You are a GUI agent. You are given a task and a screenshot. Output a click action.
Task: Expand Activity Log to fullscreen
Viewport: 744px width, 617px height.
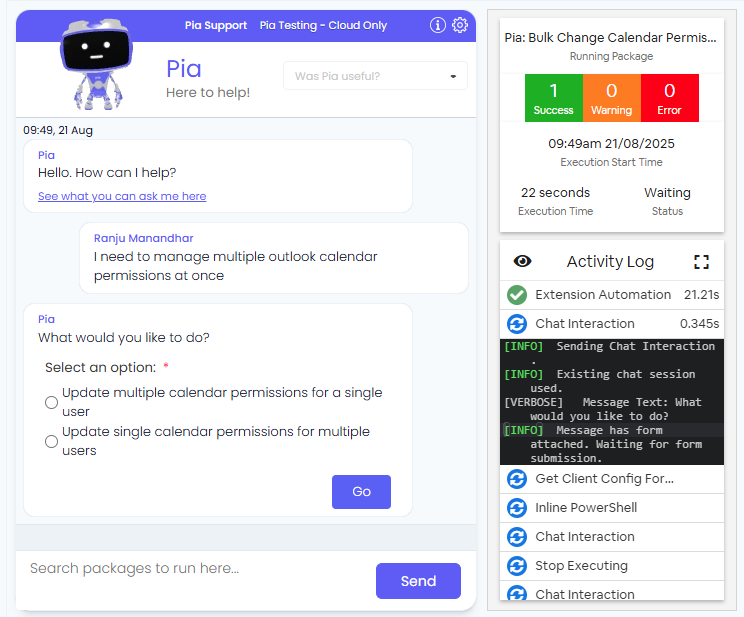[x=701, y=261]
